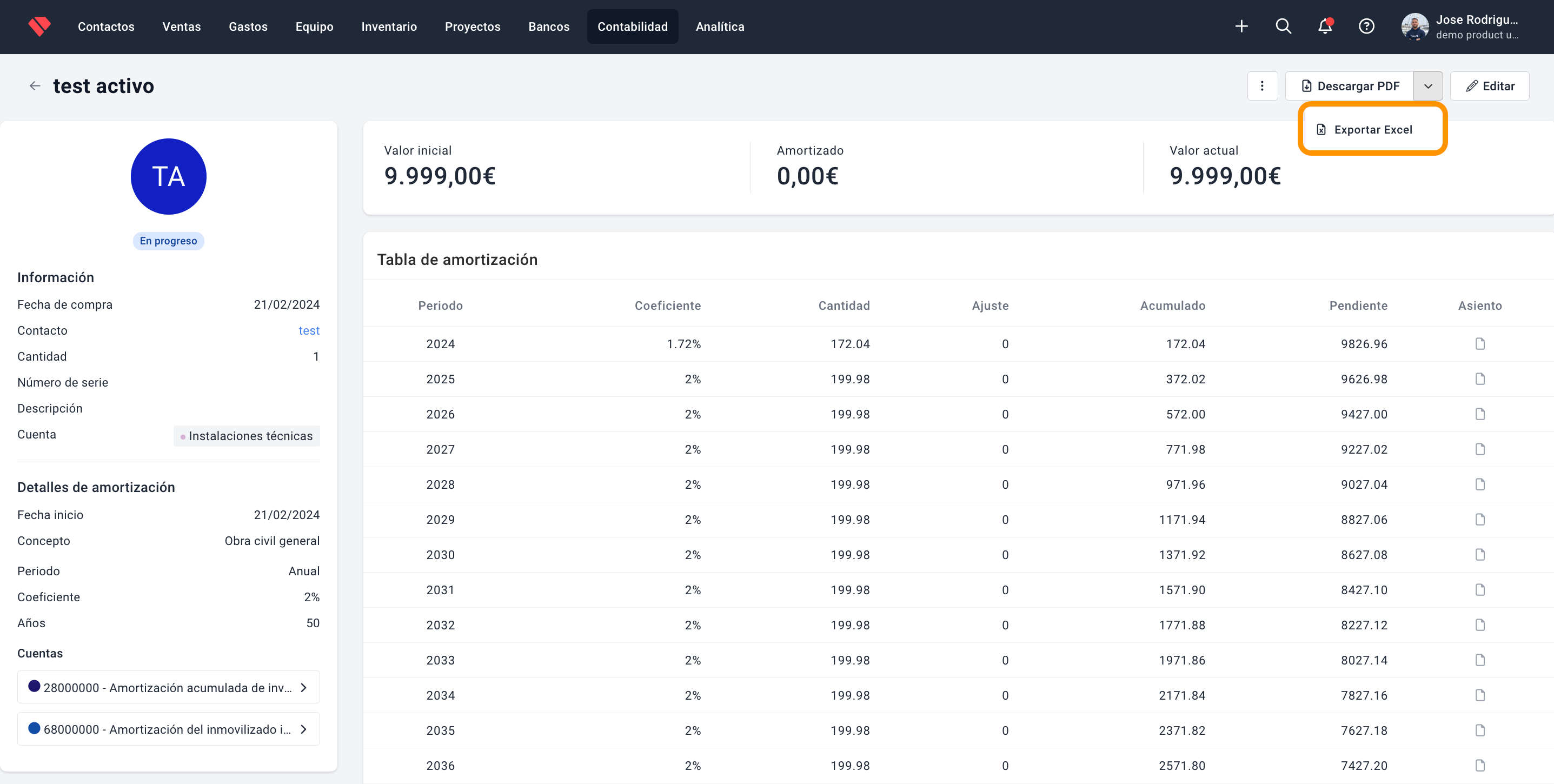Click the test activo page title
This screenshot has width=1554, height=784.
pyautogui.click(x=104, y=87)
